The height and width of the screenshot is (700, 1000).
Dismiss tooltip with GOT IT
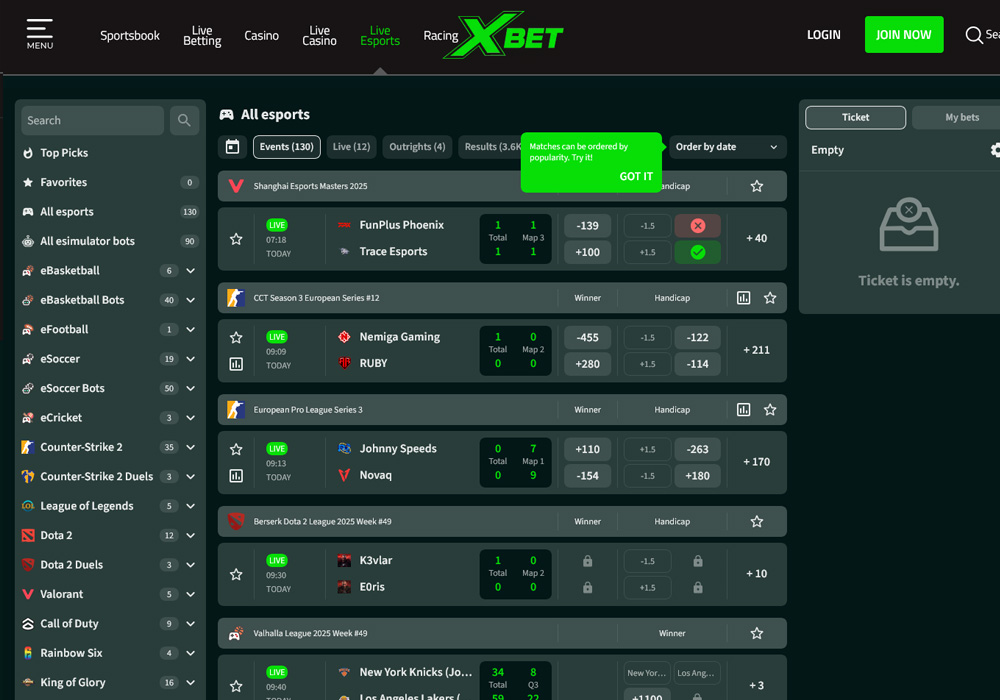point(635,176)
